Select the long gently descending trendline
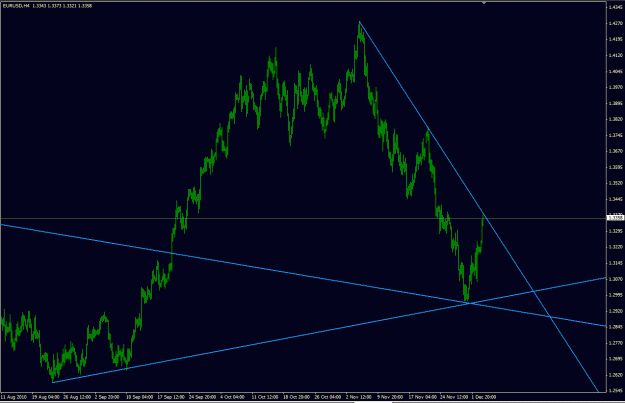Viewport: 625px width, 403px height. coord(303,275)
